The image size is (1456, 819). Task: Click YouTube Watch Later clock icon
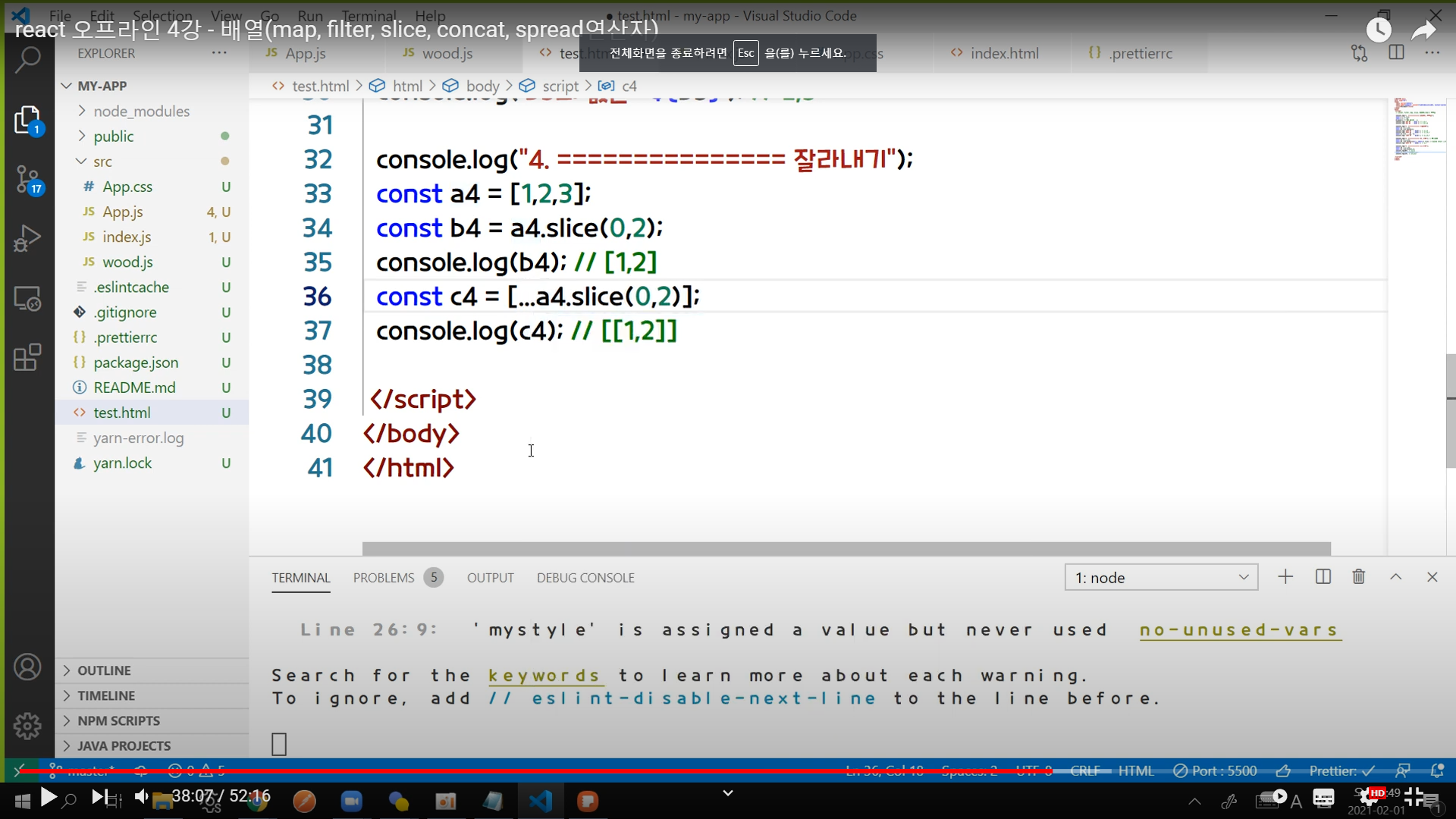(1379, 30)
